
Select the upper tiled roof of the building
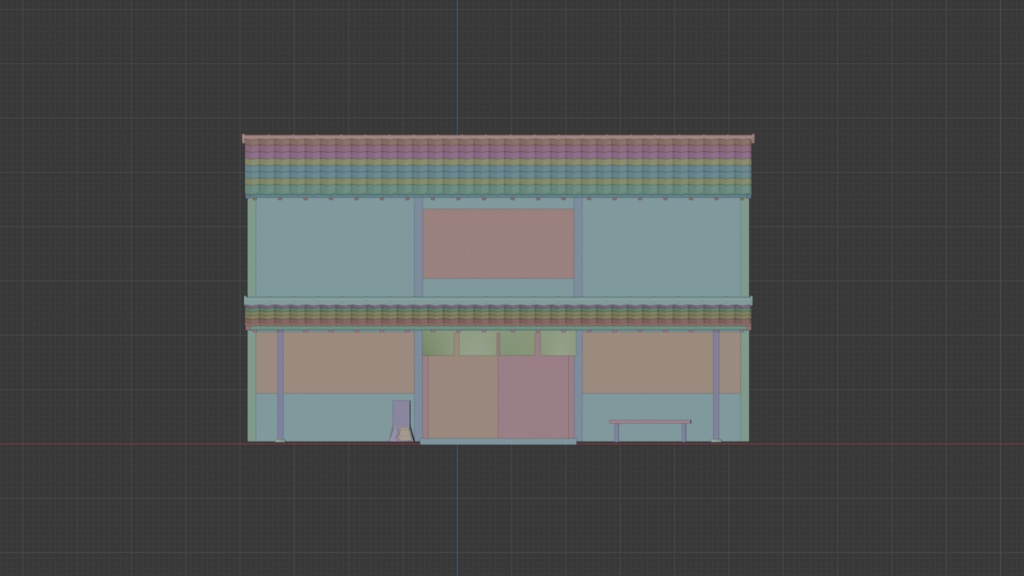[x=498, y=166]
